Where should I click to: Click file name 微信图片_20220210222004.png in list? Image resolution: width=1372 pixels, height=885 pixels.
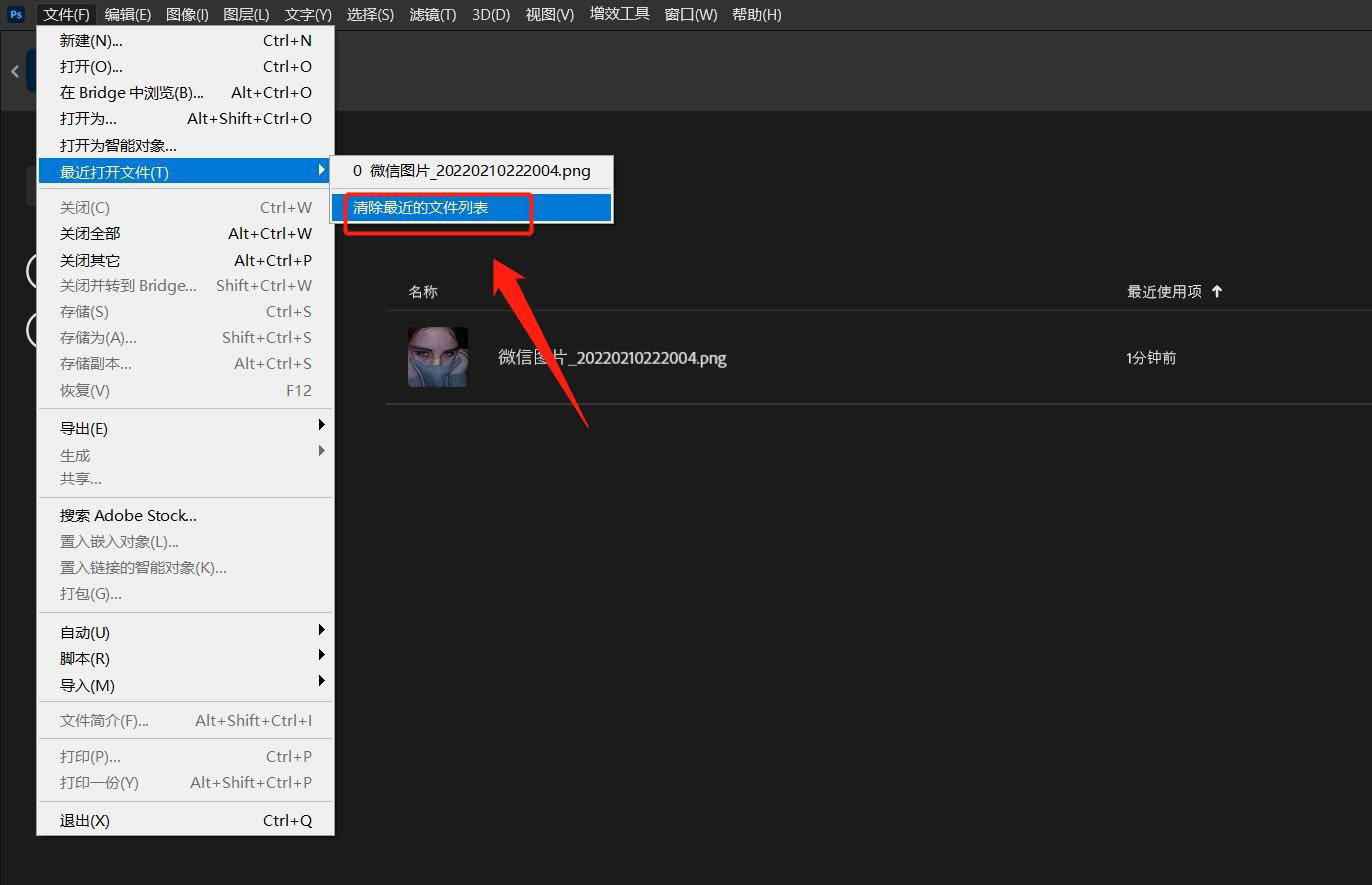click(612, 358)
